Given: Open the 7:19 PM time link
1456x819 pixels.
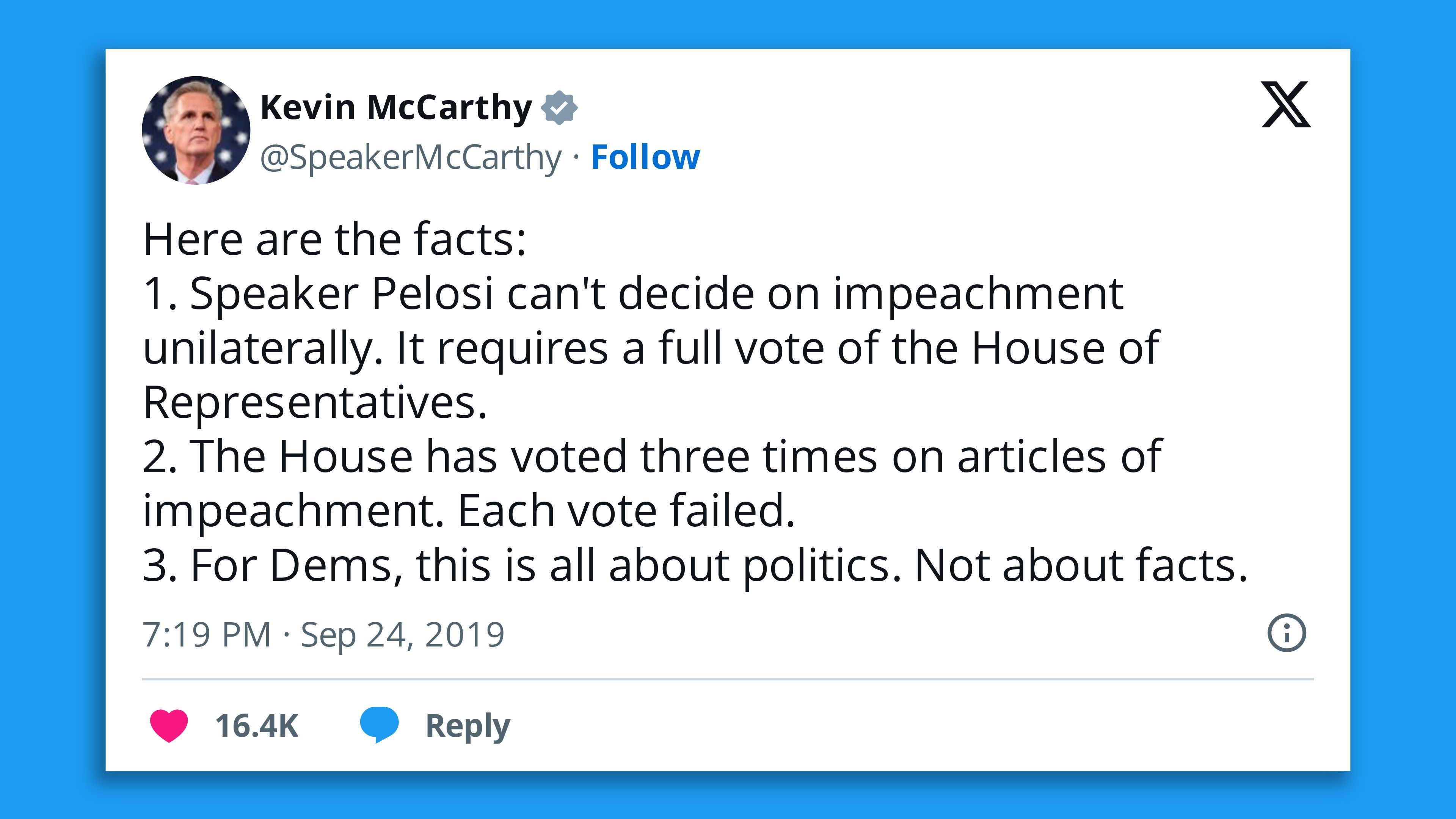Looking at the screenshot, I should pyautogui.click(x=207, y=634).
